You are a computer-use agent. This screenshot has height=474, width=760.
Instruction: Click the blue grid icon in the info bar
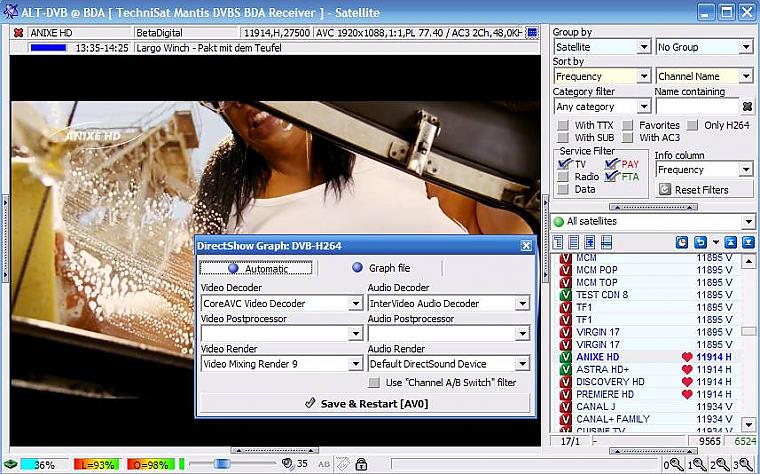[532, 33]
